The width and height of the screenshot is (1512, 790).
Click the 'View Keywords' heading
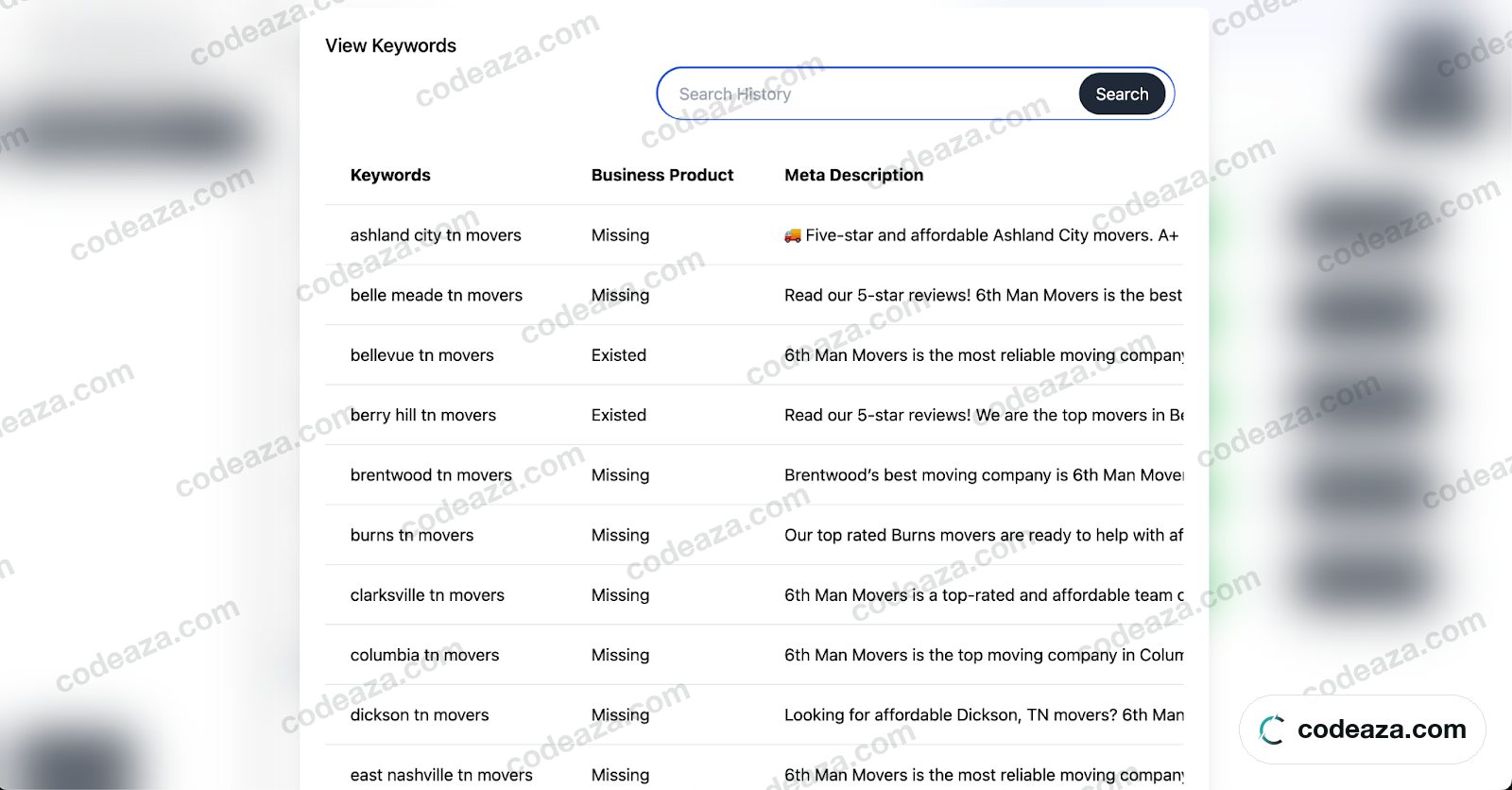tap(390, 45)
